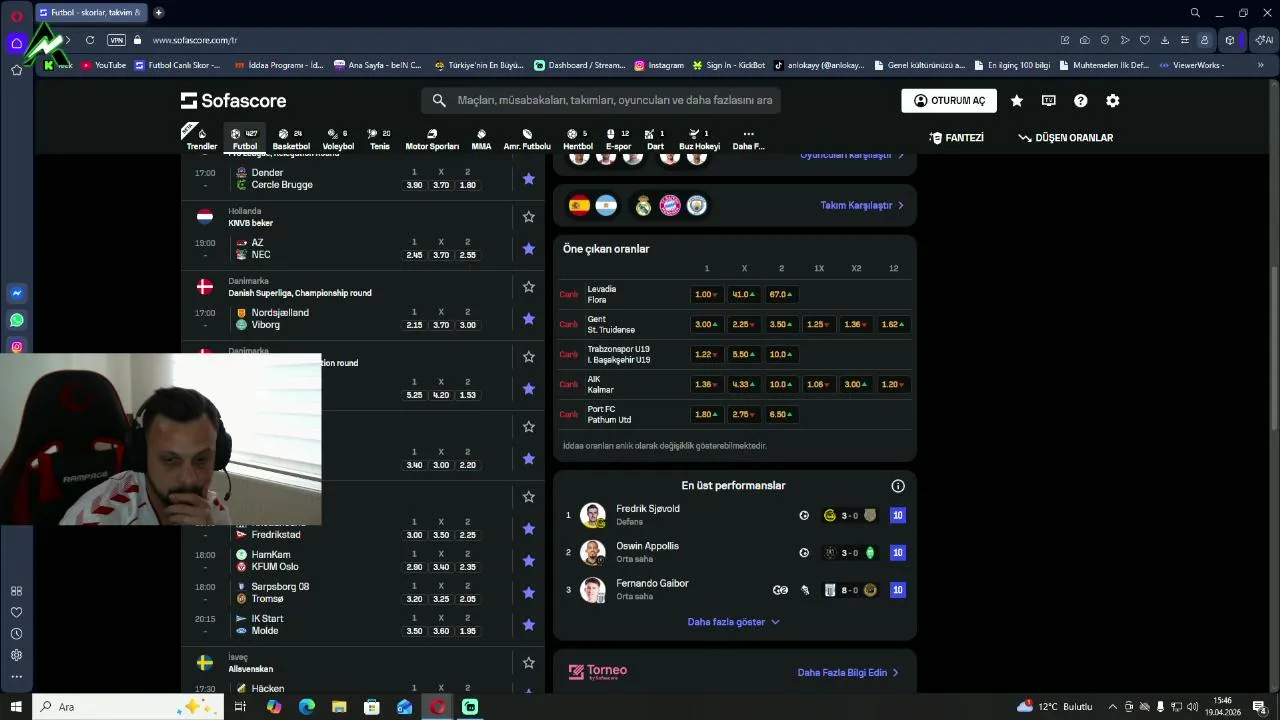Open Opera easy setup sliders icon
The image size is (1280, 720).
click(1185, 40)
